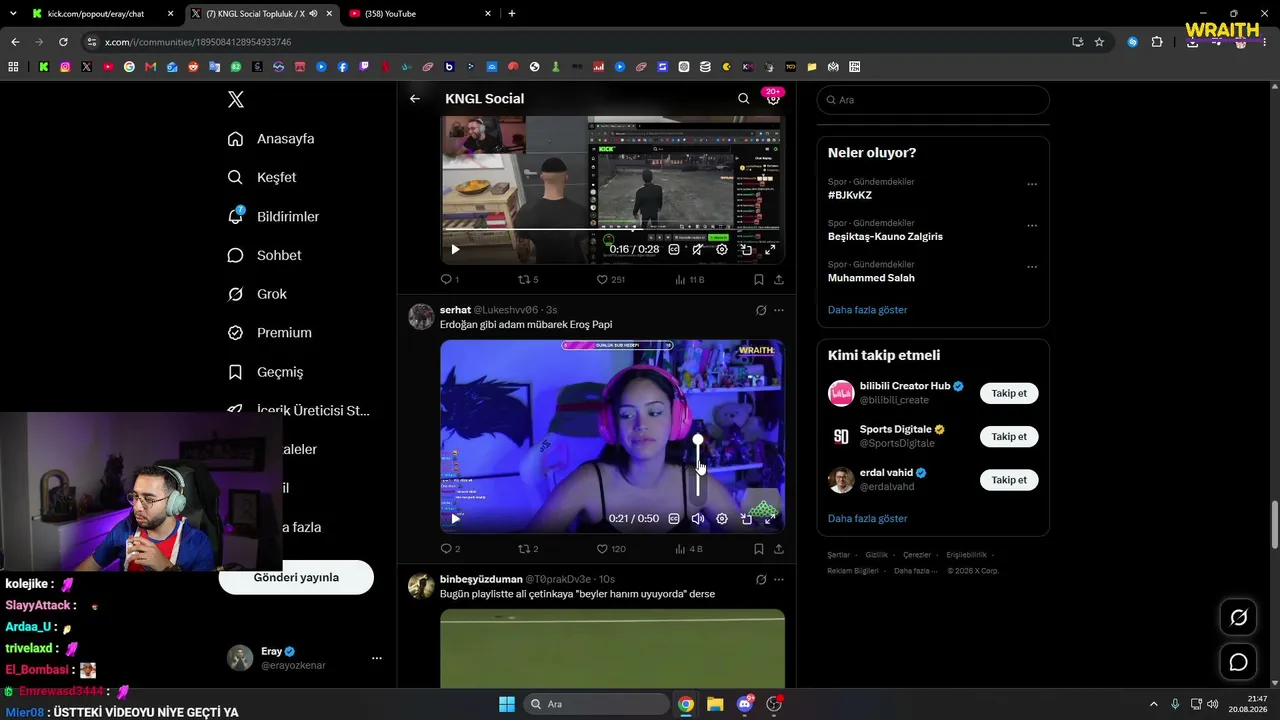
Task: Enter fullscreen on the 0:16 video
Action: click(770, 250)
